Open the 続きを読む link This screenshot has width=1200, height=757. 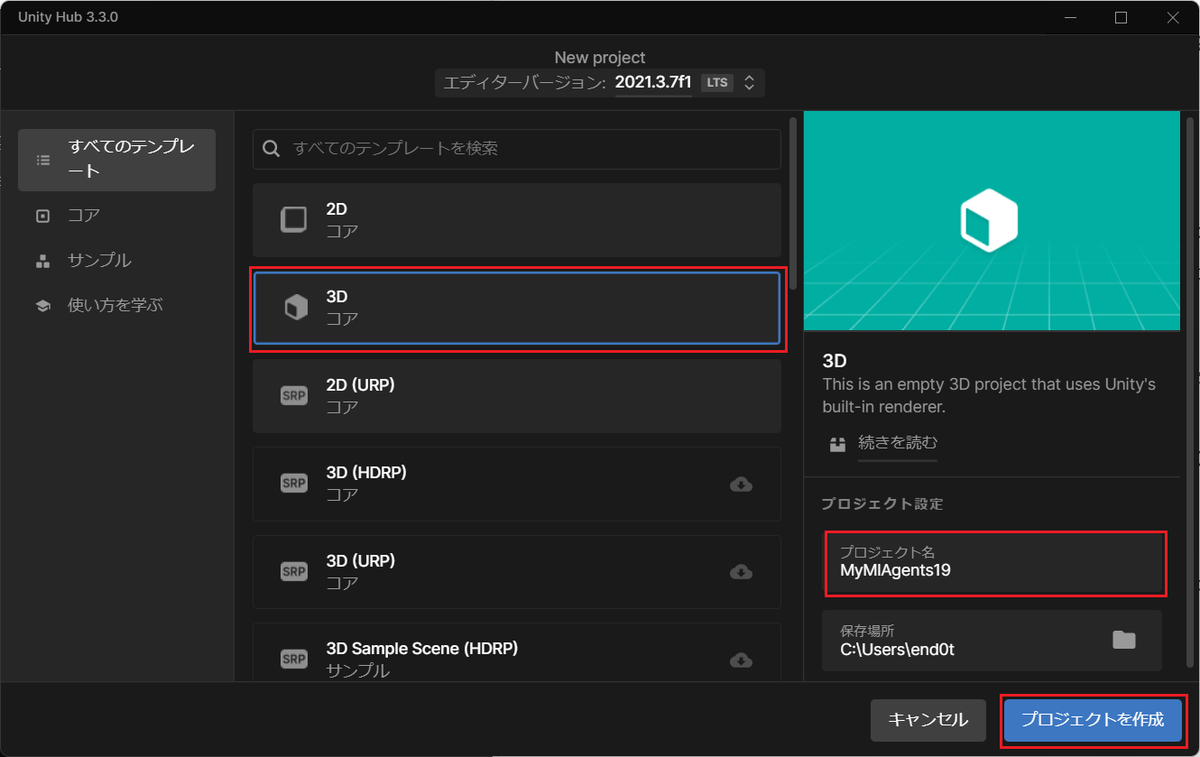coord(898,442)
